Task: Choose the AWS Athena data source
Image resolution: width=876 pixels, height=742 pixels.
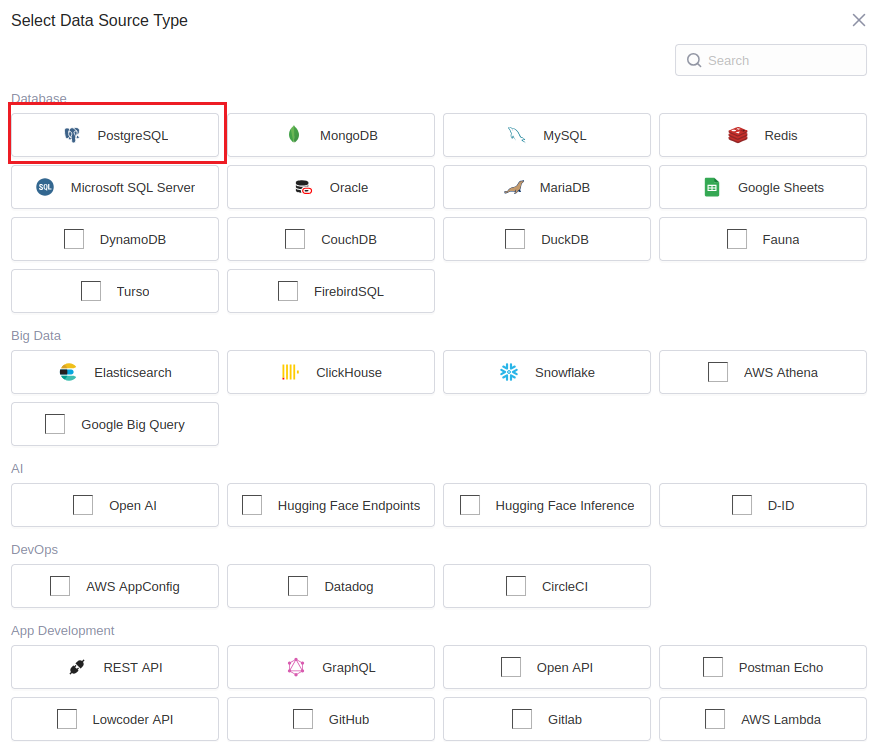Action: (763, 372)
